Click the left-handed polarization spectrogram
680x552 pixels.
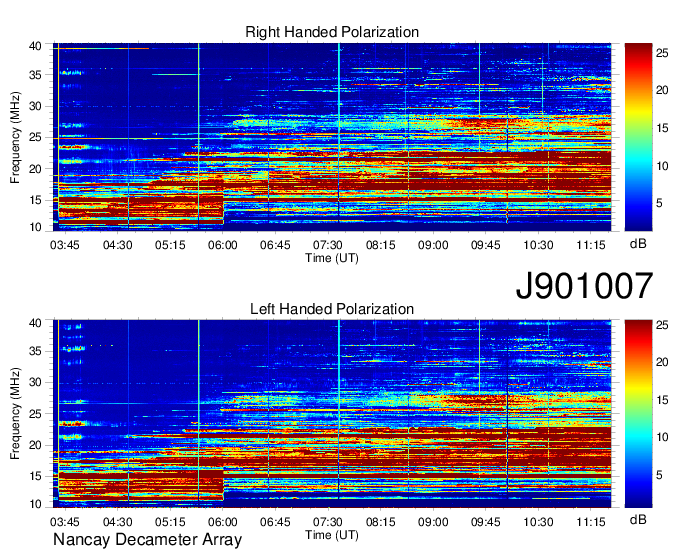tap(332, 414)
